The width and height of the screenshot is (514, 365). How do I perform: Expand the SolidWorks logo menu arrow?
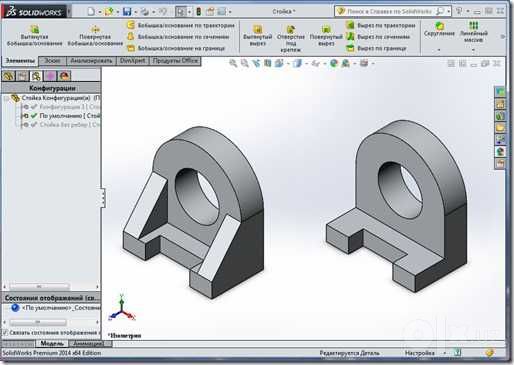pos(69,12)
